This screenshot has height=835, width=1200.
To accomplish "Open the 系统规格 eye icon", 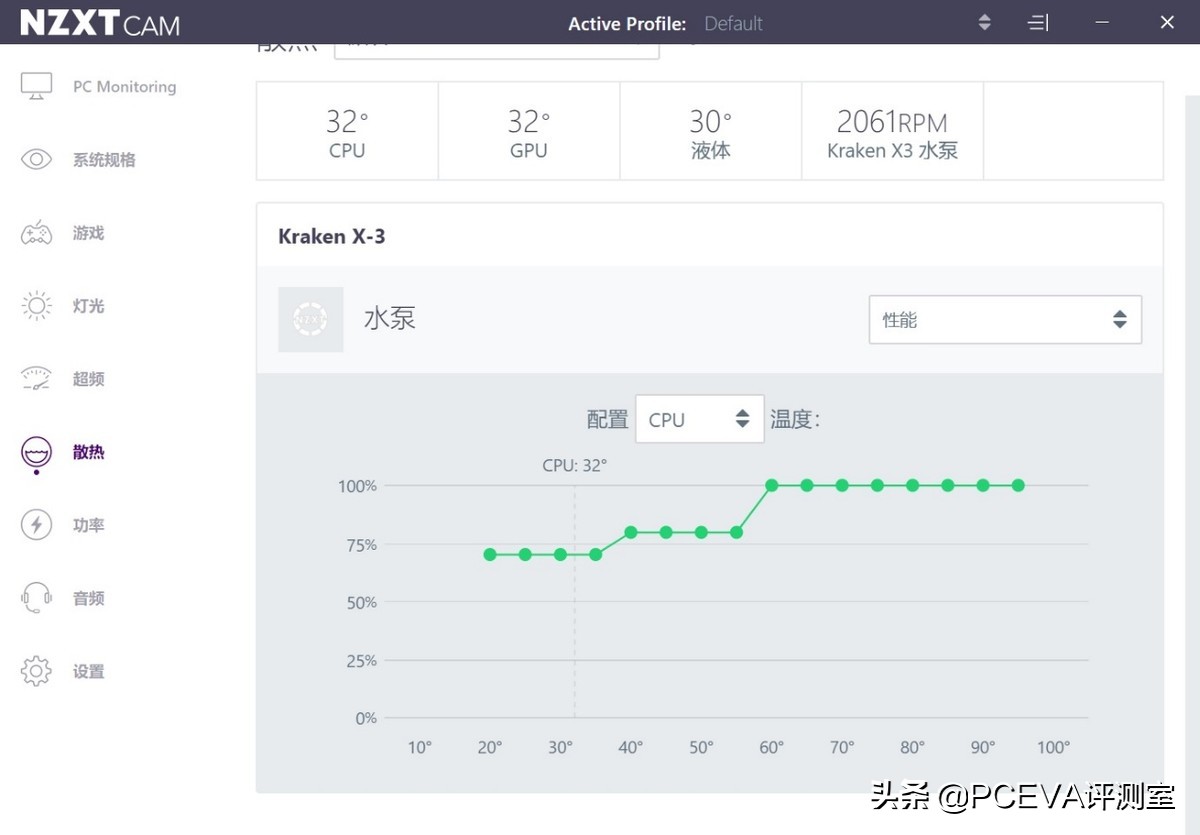I will point(37,159).
